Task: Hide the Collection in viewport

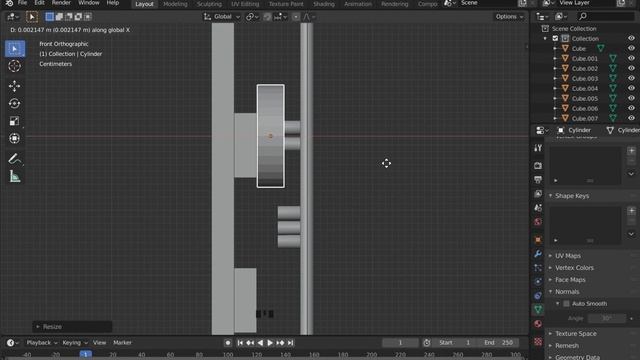Action: [631, 38]
